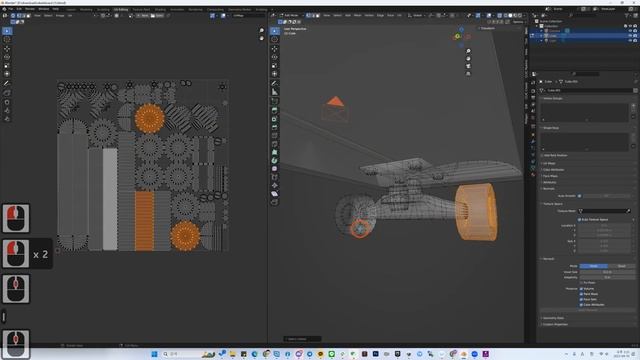Collapse the Remesh panel

click(x=549, y=259)
